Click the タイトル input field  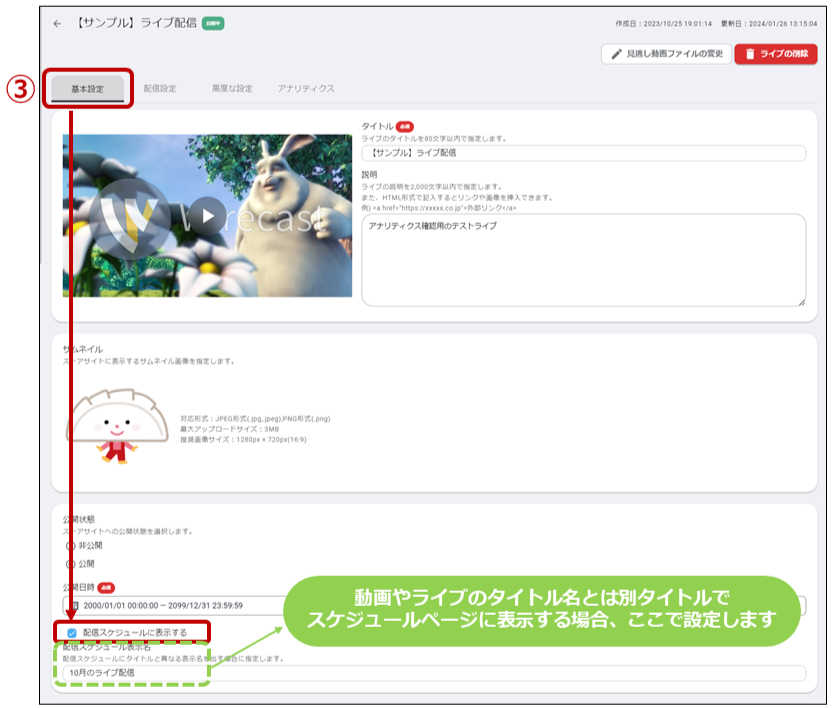[583, 153]
